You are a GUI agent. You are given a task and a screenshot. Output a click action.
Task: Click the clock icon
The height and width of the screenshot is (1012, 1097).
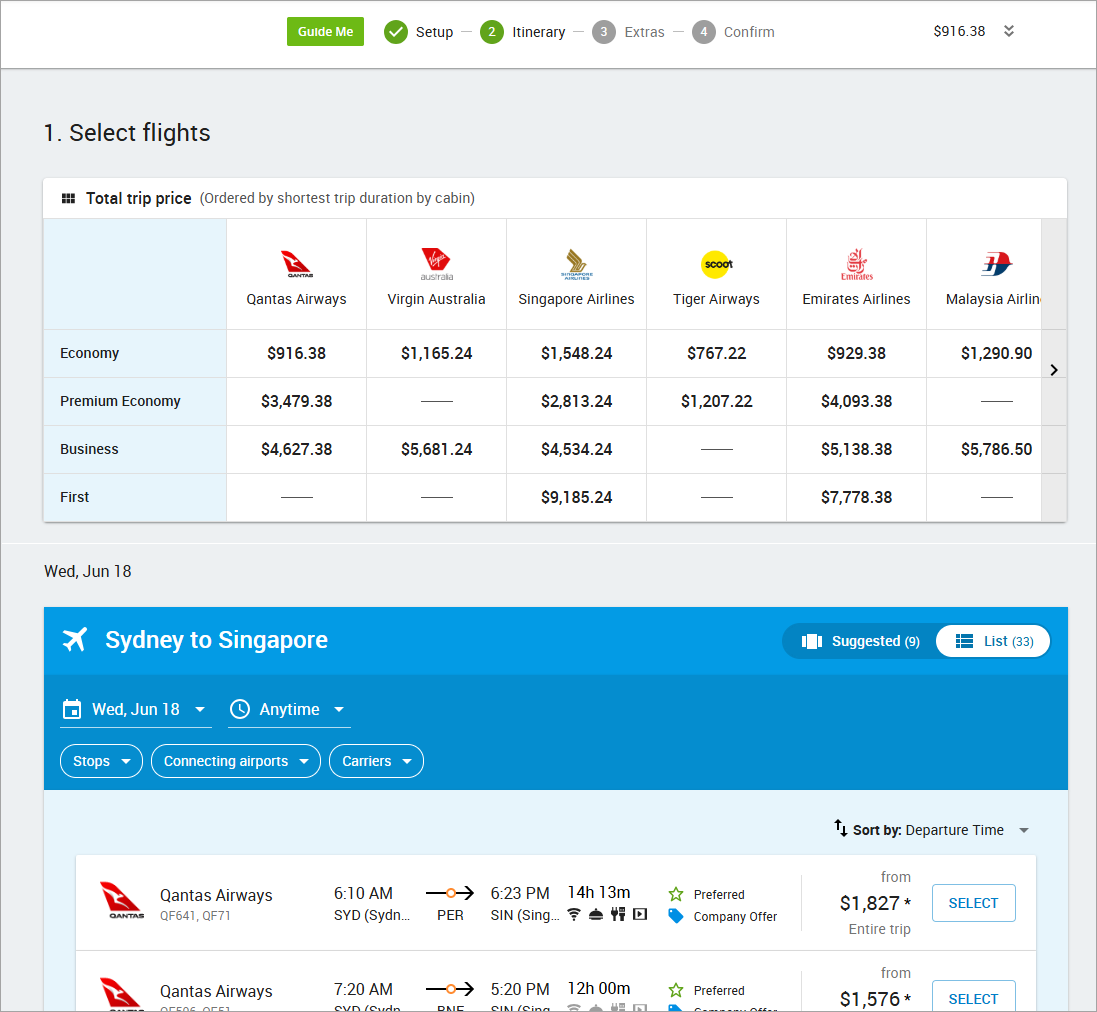click(240, 710)
